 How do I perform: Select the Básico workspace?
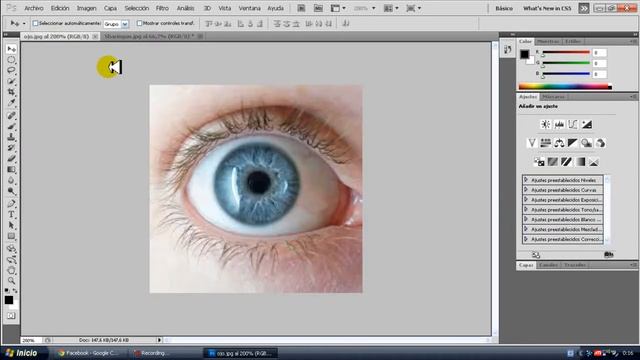coord(504,8)
